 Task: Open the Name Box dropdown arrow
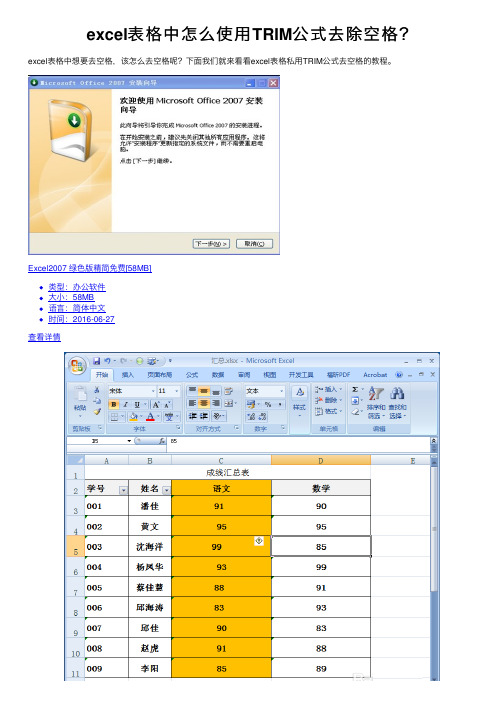coord(129,441)
